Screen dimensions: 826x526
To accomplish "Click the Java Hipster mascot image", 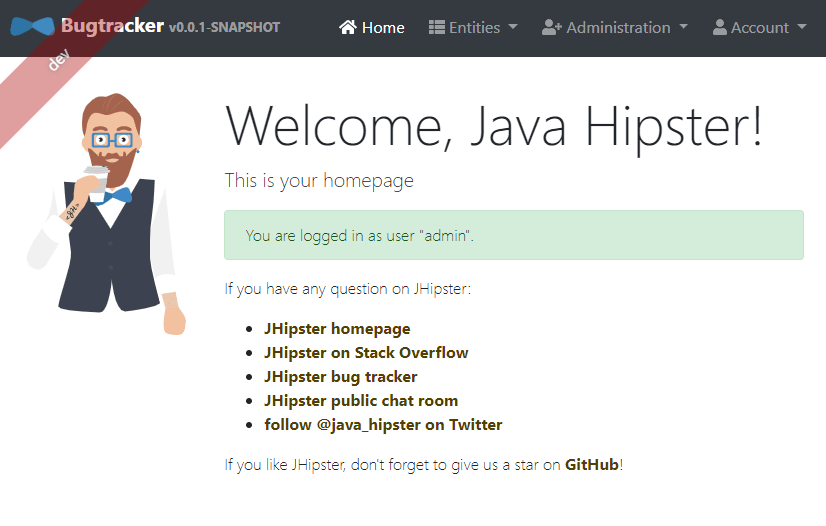I will coord(107,214).
